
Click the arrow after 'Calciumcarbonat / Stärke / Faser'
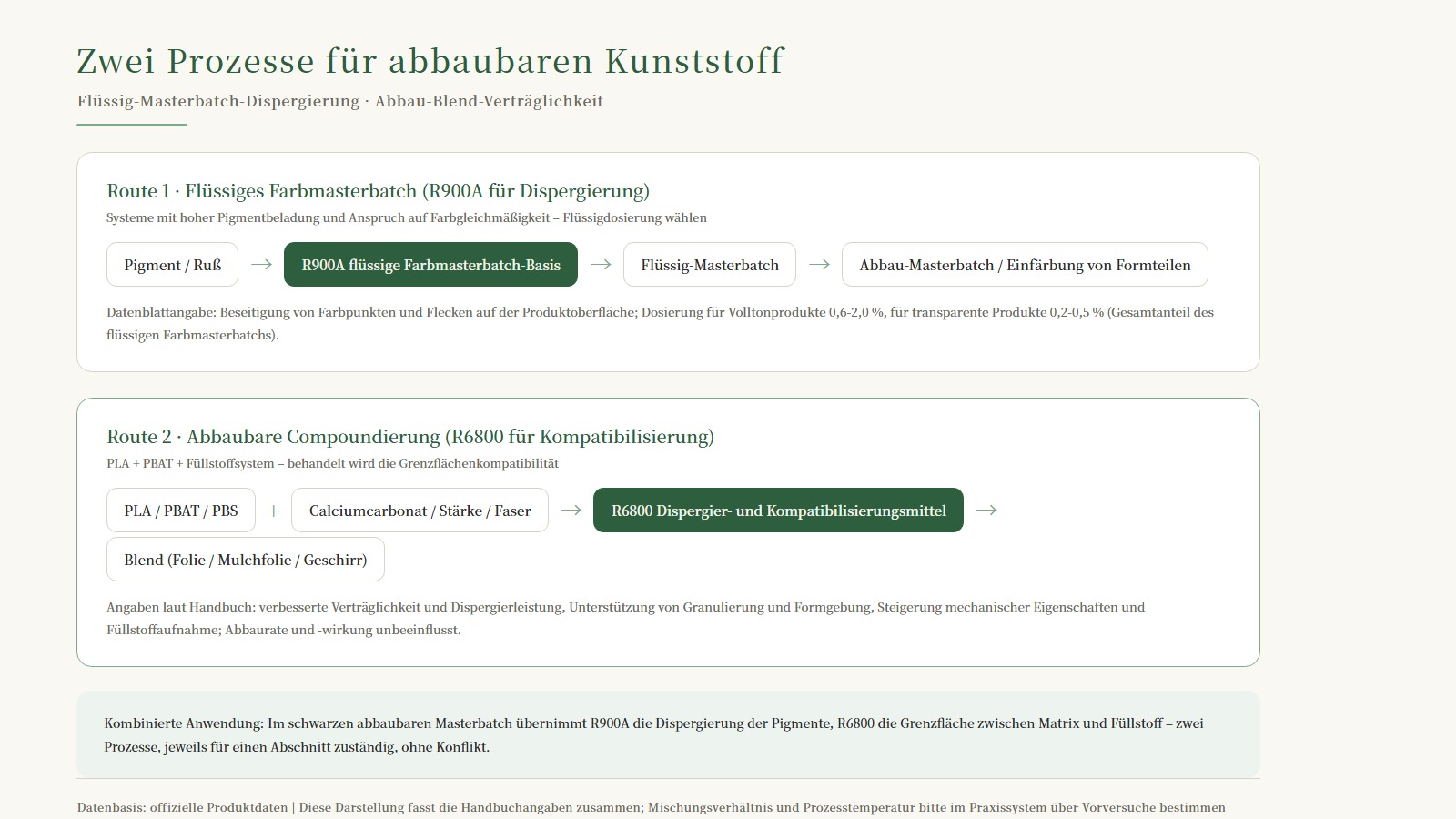(x=571, y=511)
